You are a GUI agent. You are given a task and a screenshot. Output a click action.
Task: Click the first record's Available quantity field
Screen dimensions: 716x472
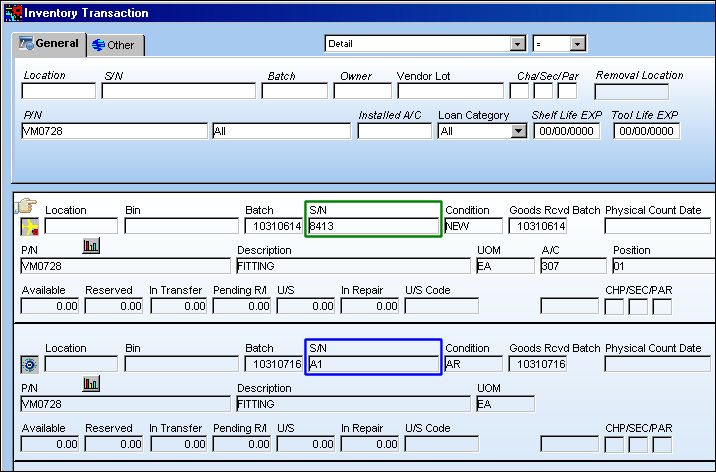coord(50,306)
